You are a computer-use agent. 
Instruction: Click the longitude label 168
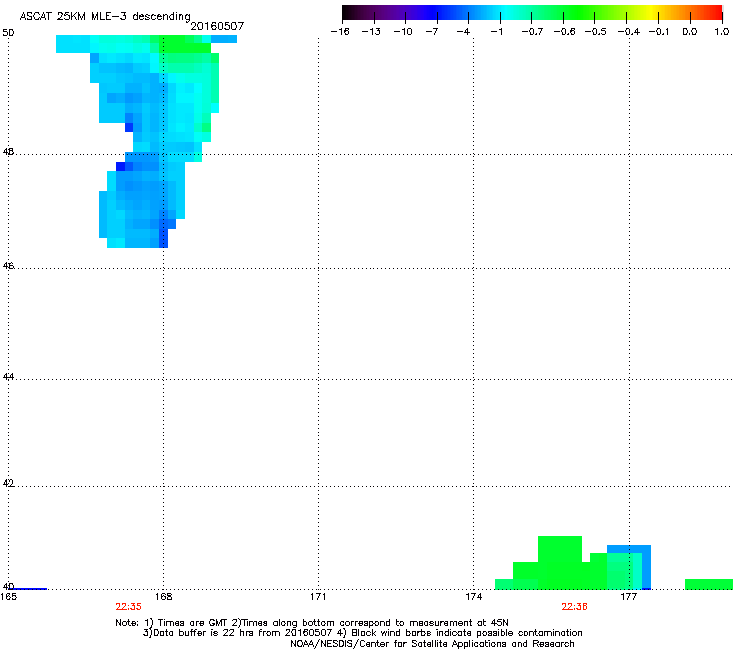163,597
